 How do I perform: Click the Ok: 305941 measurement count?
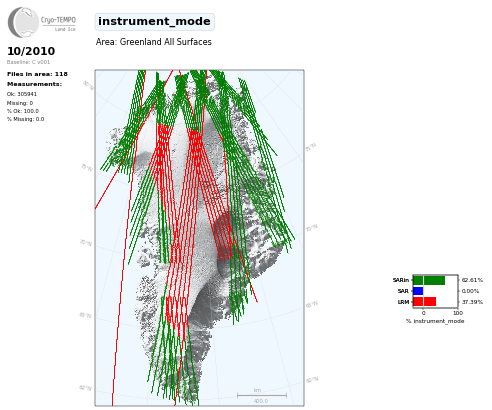[22, 94]
